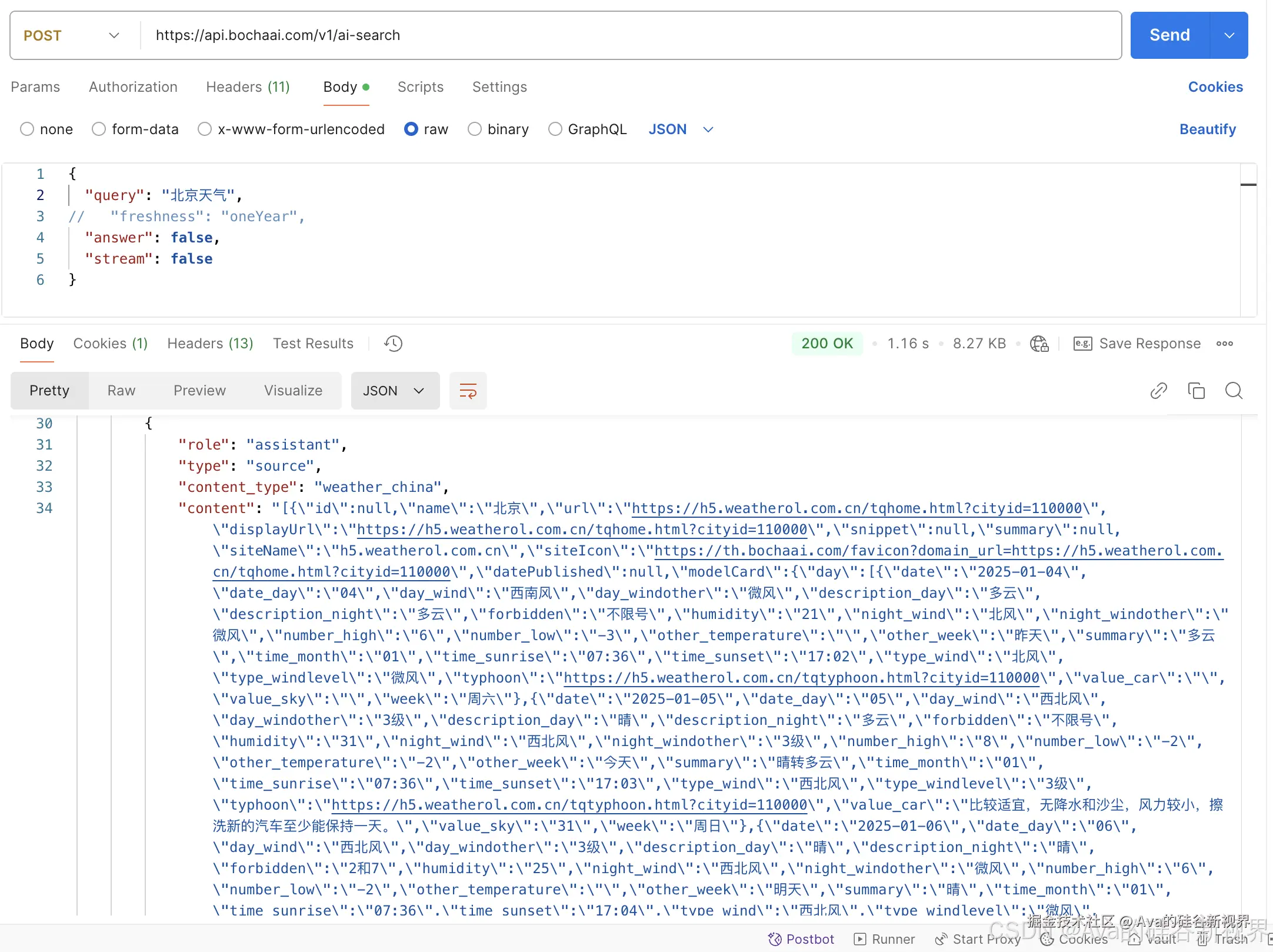Select the form-data radio option
This screenshot has width=1273, height=952.
tap(99, 129)
